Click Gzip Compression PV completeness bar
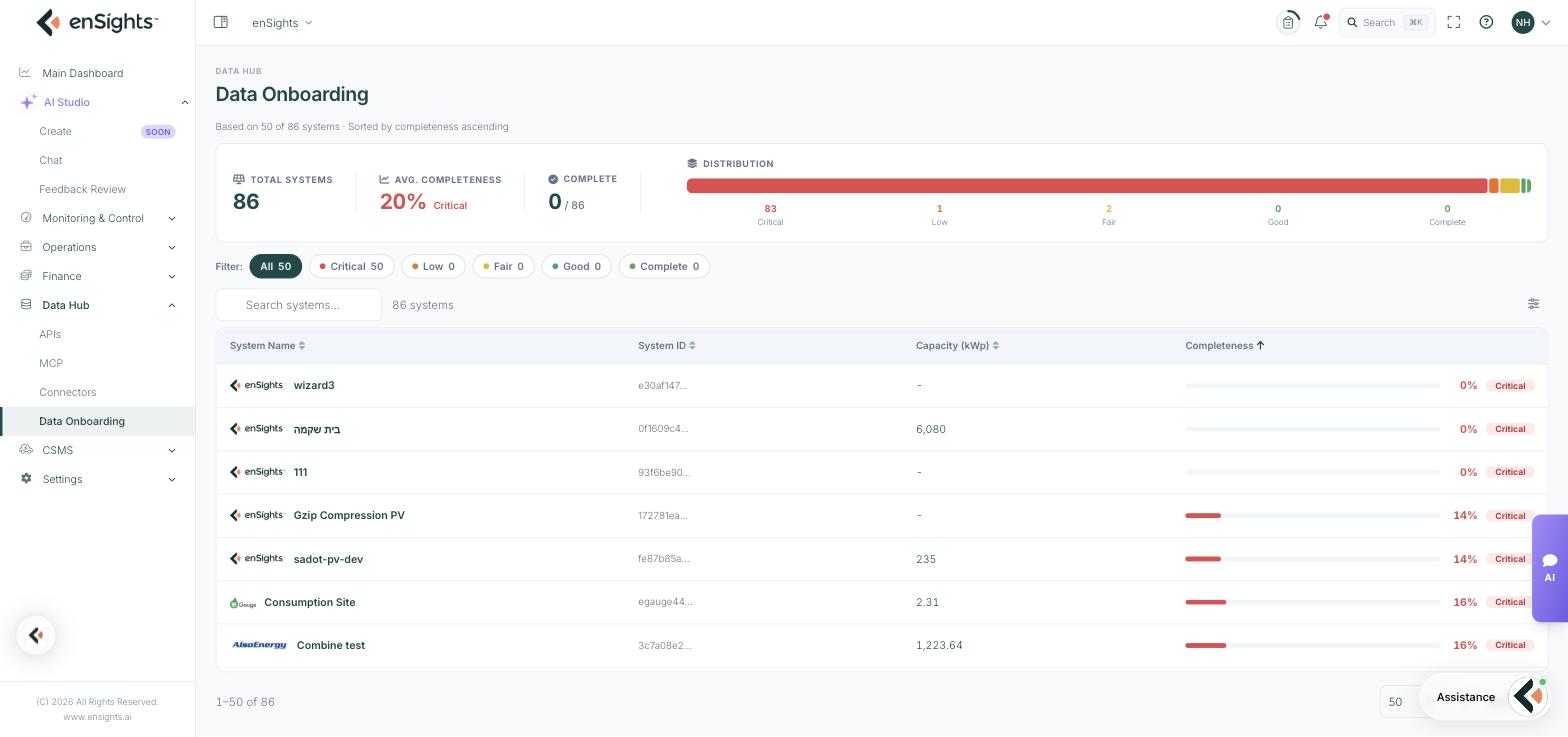Screen dimensions: 1568x737 pyautogui.click(x=1312, y=515)
